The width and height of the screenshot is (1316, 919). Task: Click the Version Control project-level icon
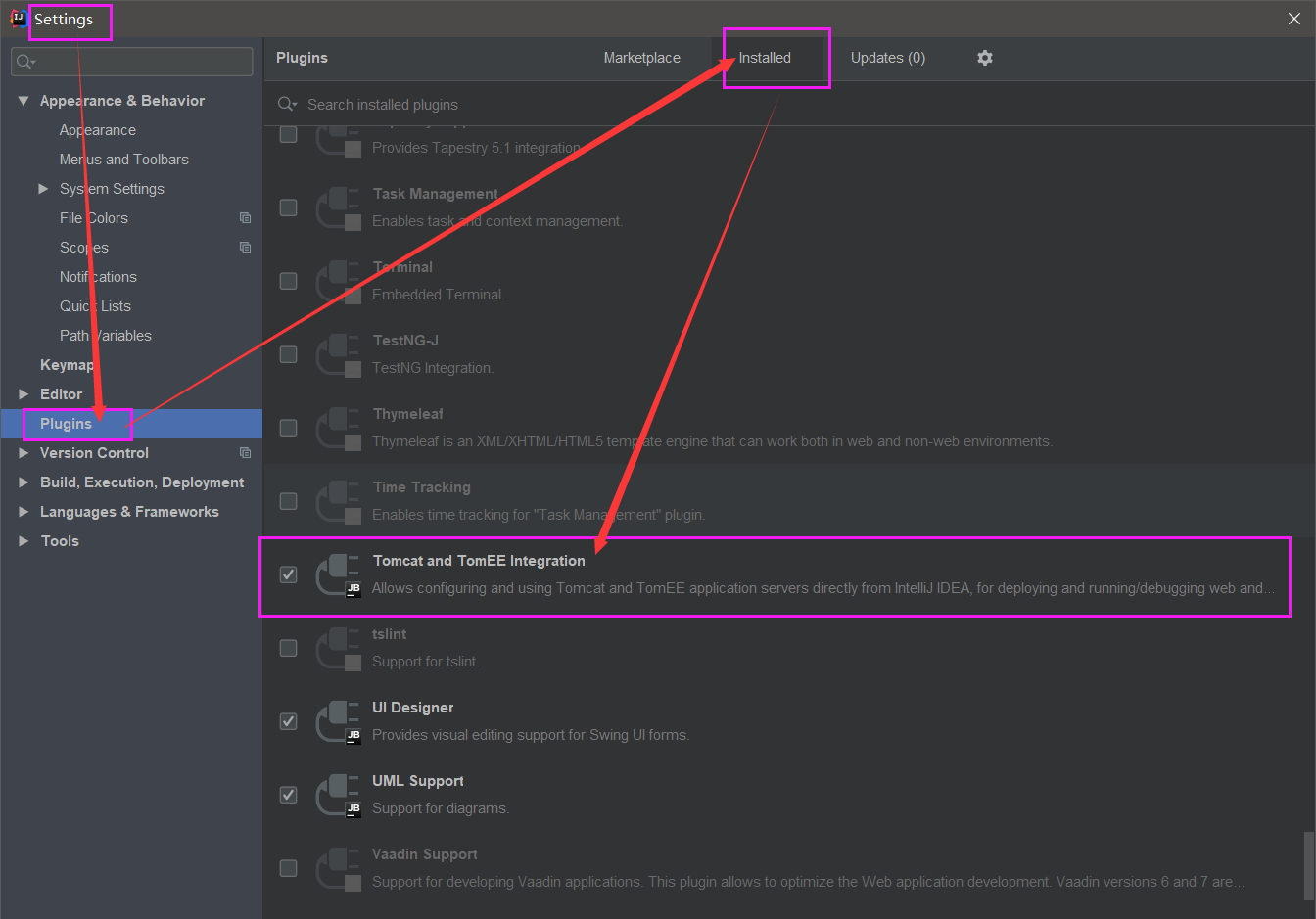(x=245, y=453)
